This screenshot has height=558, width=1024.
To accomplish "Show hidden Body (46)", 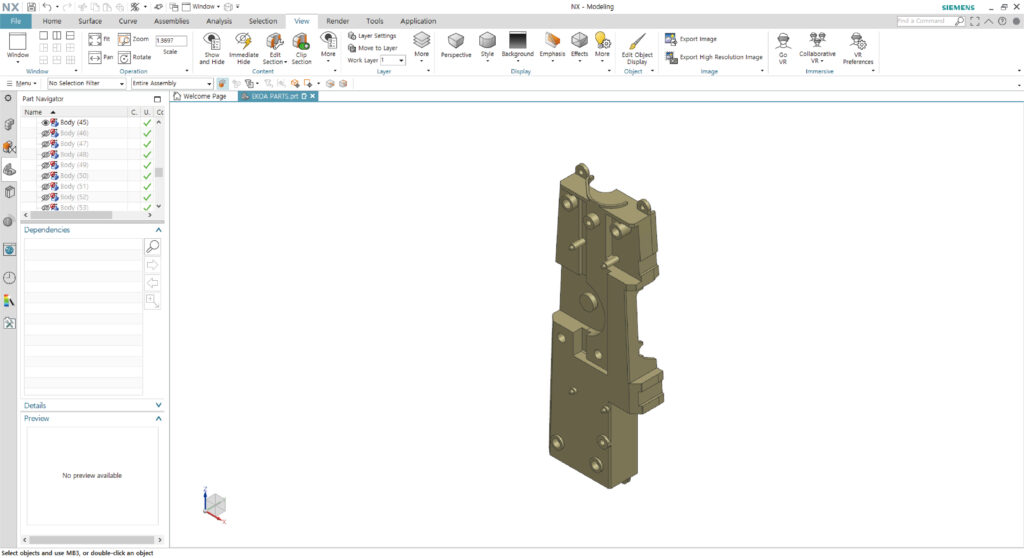I will pyautogui.click(x=46, y=133).
